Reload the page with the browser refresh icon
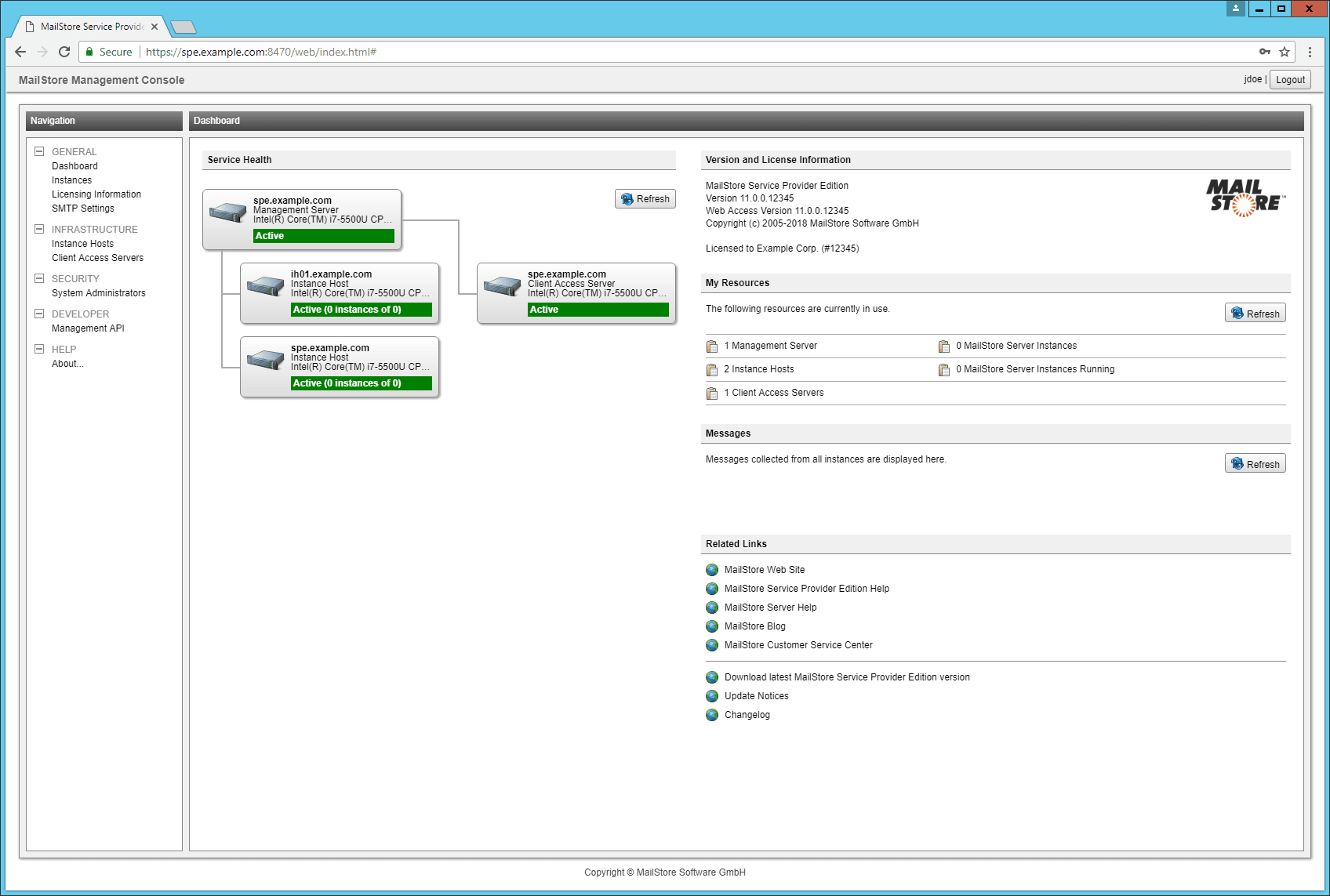The width and height of the screenshot is (1330, 896). pos(64,52)
